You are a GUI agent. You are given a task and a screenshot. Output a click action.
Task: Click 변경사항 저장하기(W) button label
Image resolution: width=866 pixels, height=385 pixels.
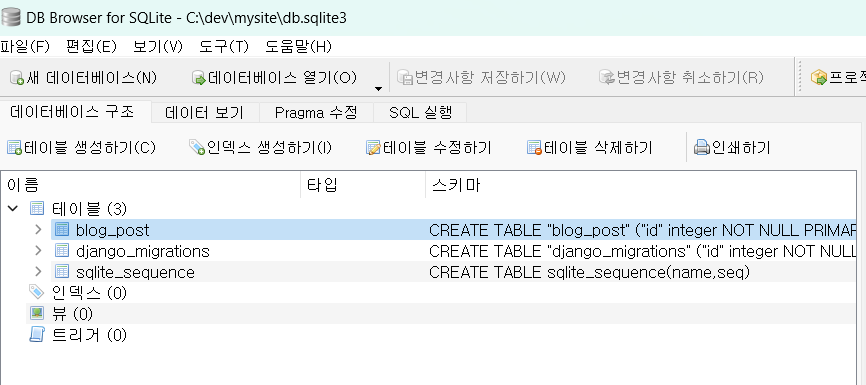coord(490,78)
